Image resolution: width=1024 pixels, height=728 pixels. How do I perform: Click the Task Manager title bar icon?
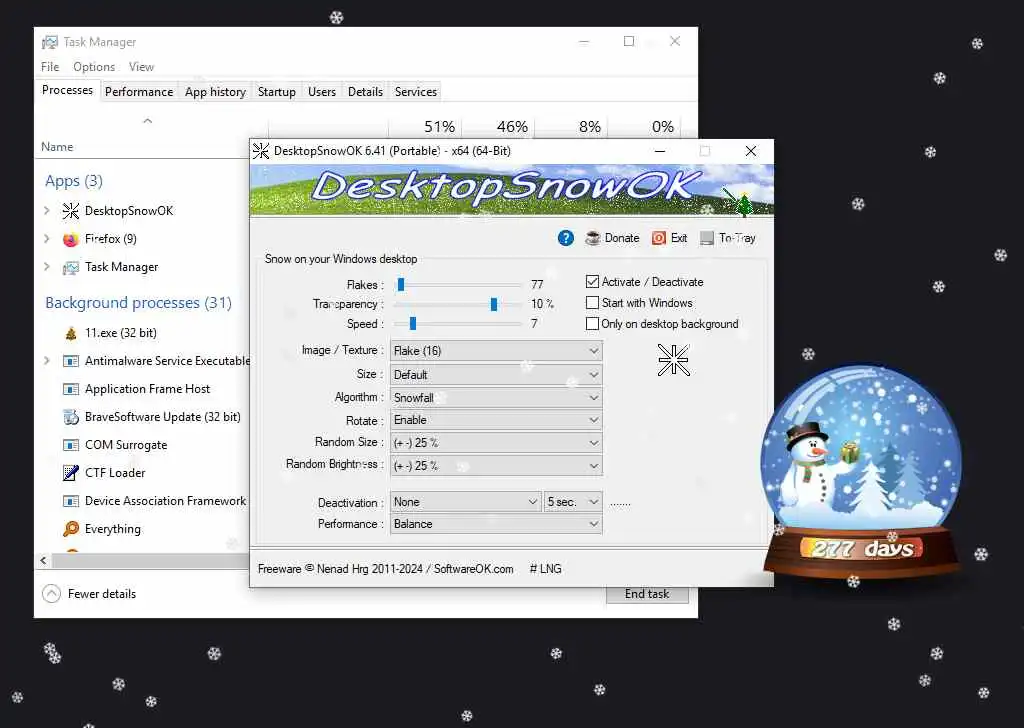(x=50, y=42)
